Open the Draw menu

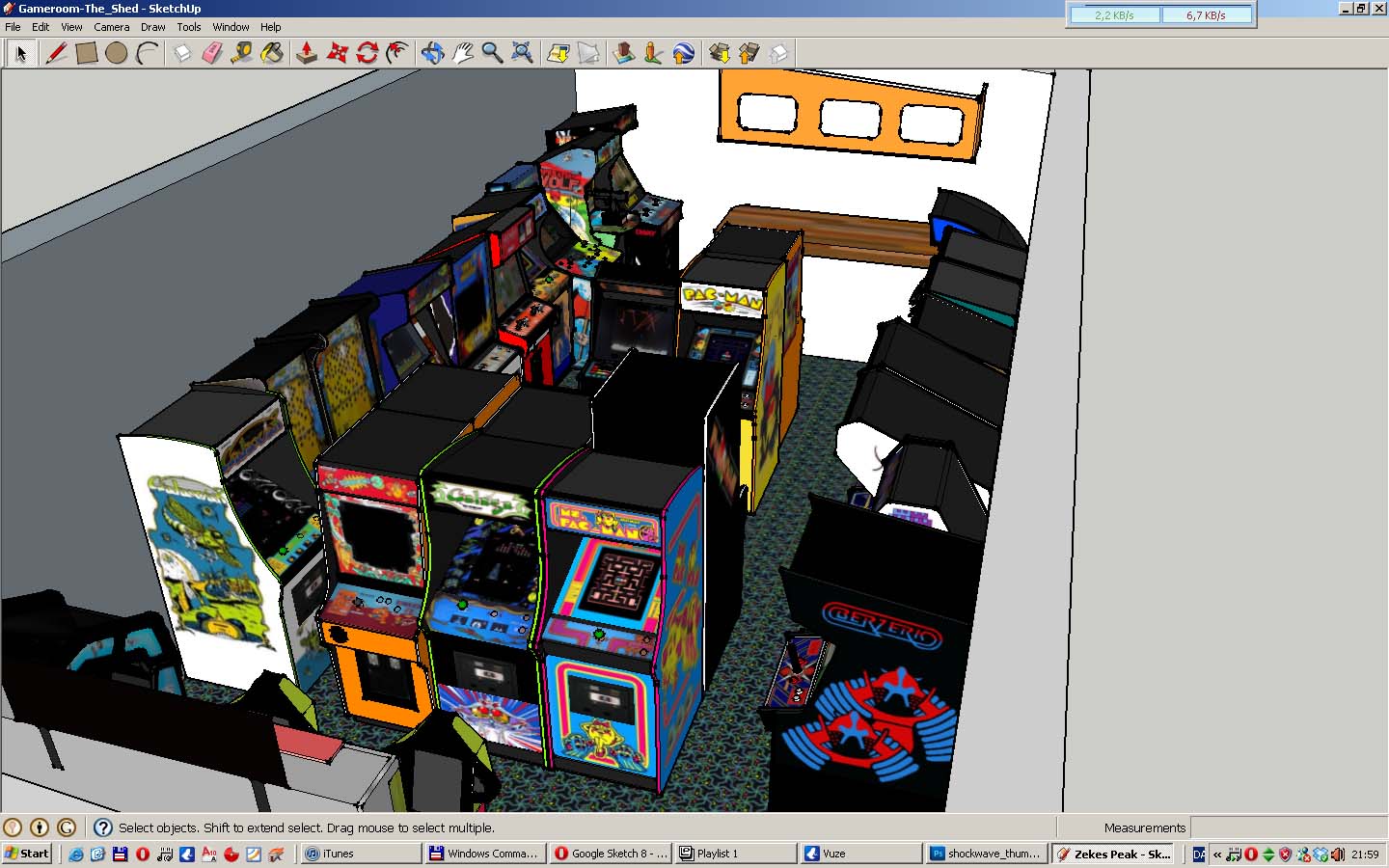click(x=153, y=27)
